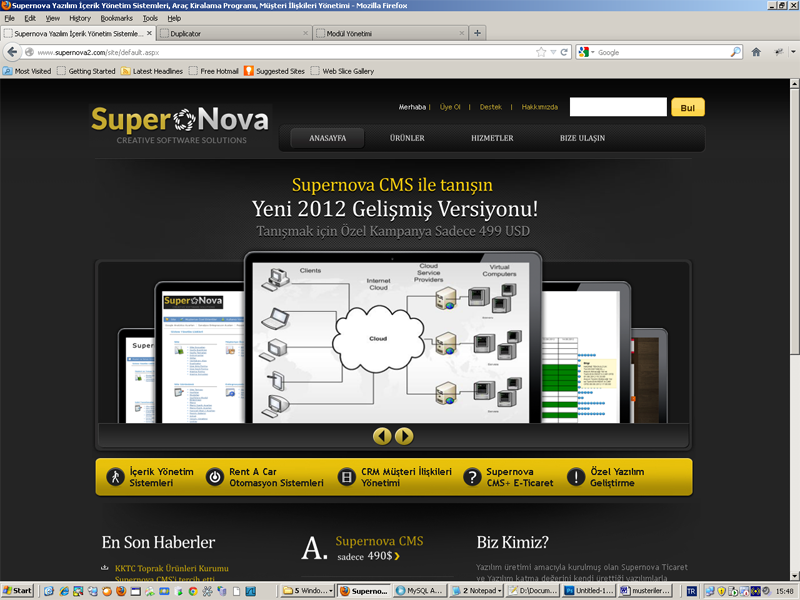Screen dimensions: 800x600
Task: Open the Web Slice Gallery bookmark
Action: (x=342, y=71)
